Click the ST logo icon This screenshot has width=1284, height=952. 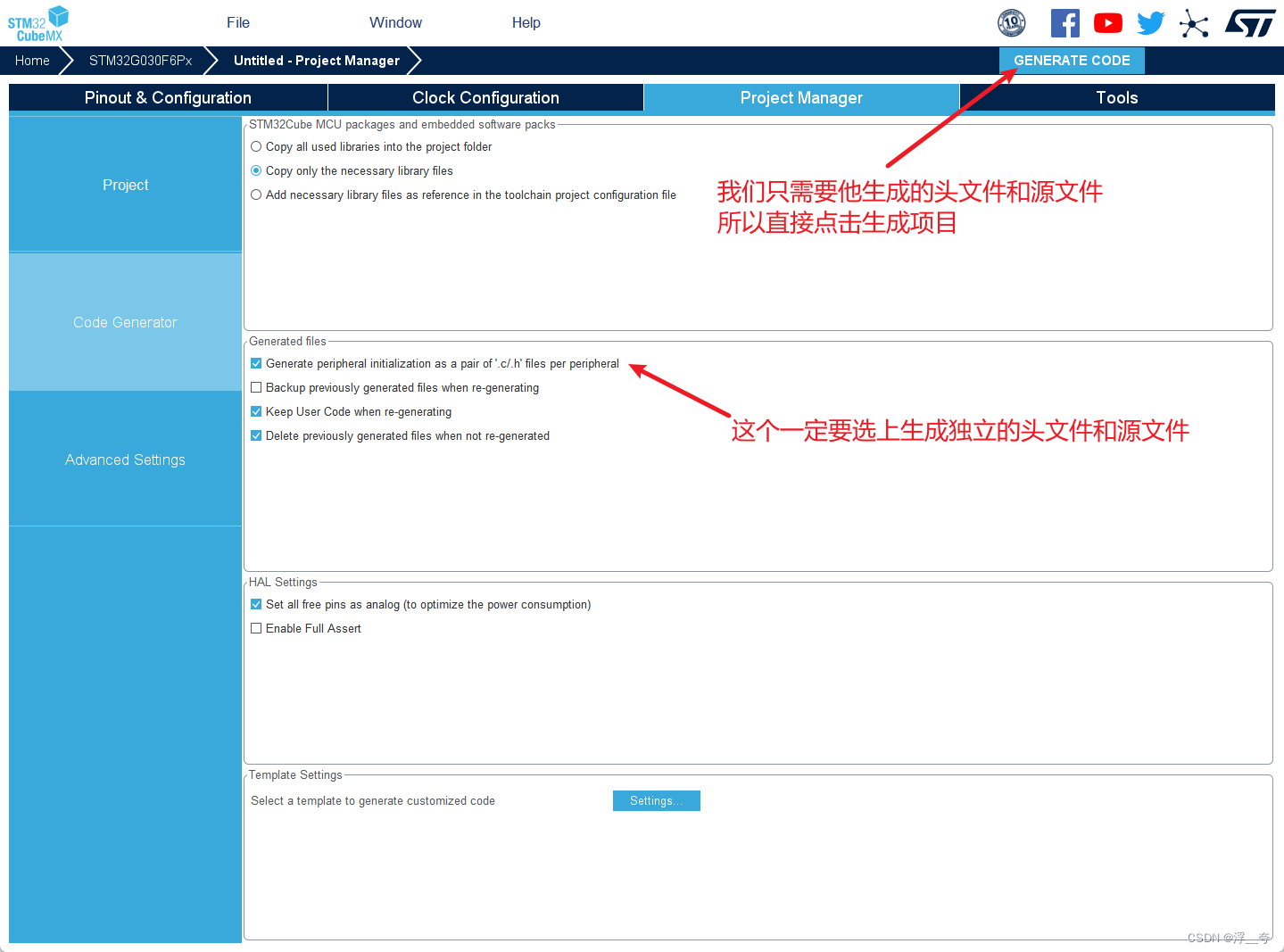1250,23
